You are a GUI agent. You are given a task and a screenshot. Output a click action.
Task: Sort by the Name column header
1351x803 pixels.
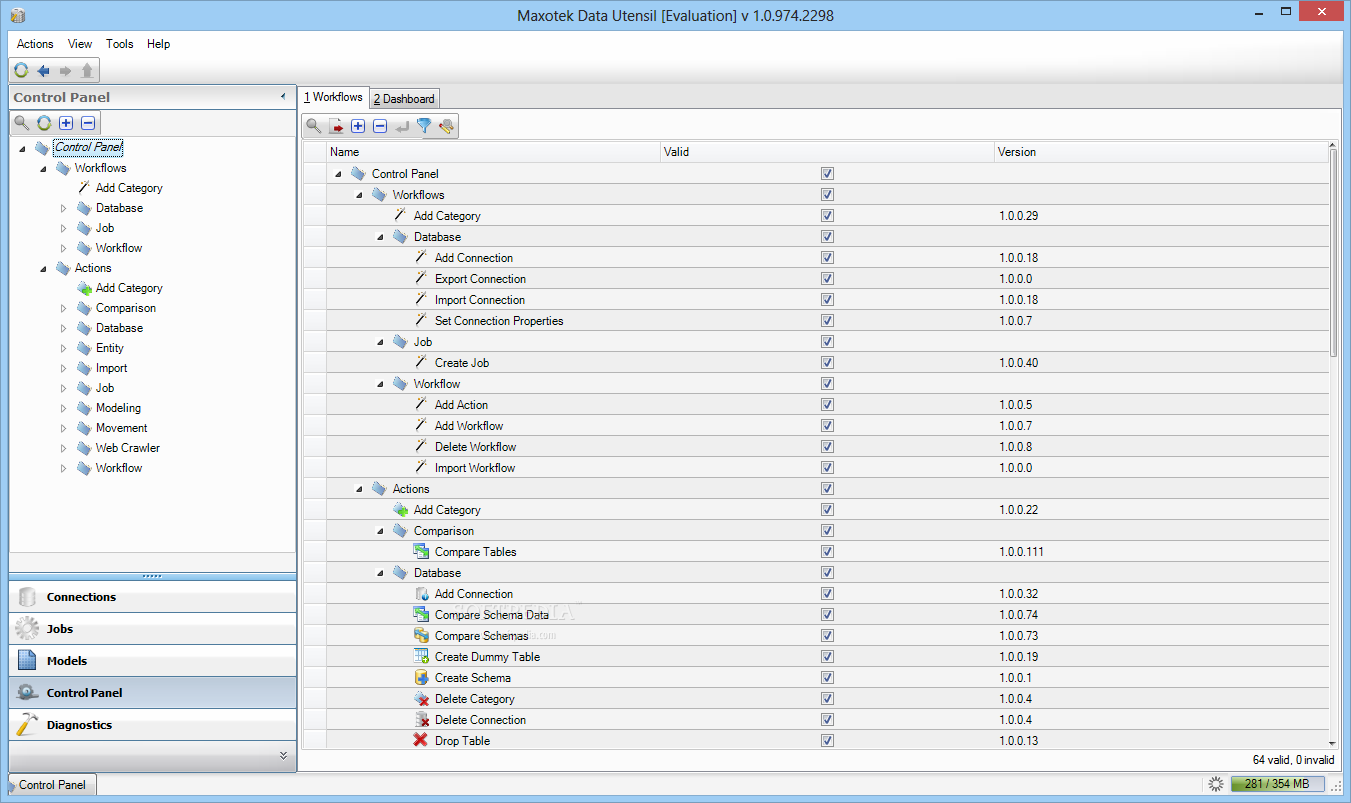(x=494, y=152)
